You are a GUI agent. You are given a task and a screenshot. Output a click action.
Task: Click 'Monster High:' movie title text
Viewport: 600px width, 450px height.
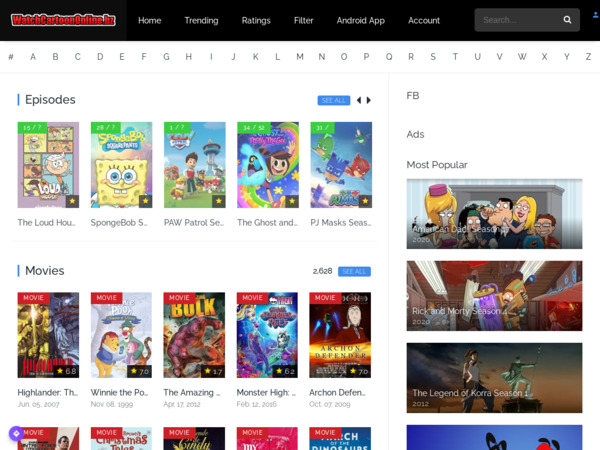[266, 393]
